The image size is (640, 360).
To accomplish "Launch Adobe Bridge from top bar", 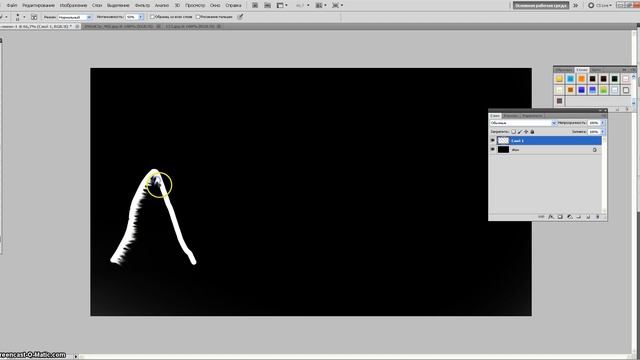I will coord(255,6).
